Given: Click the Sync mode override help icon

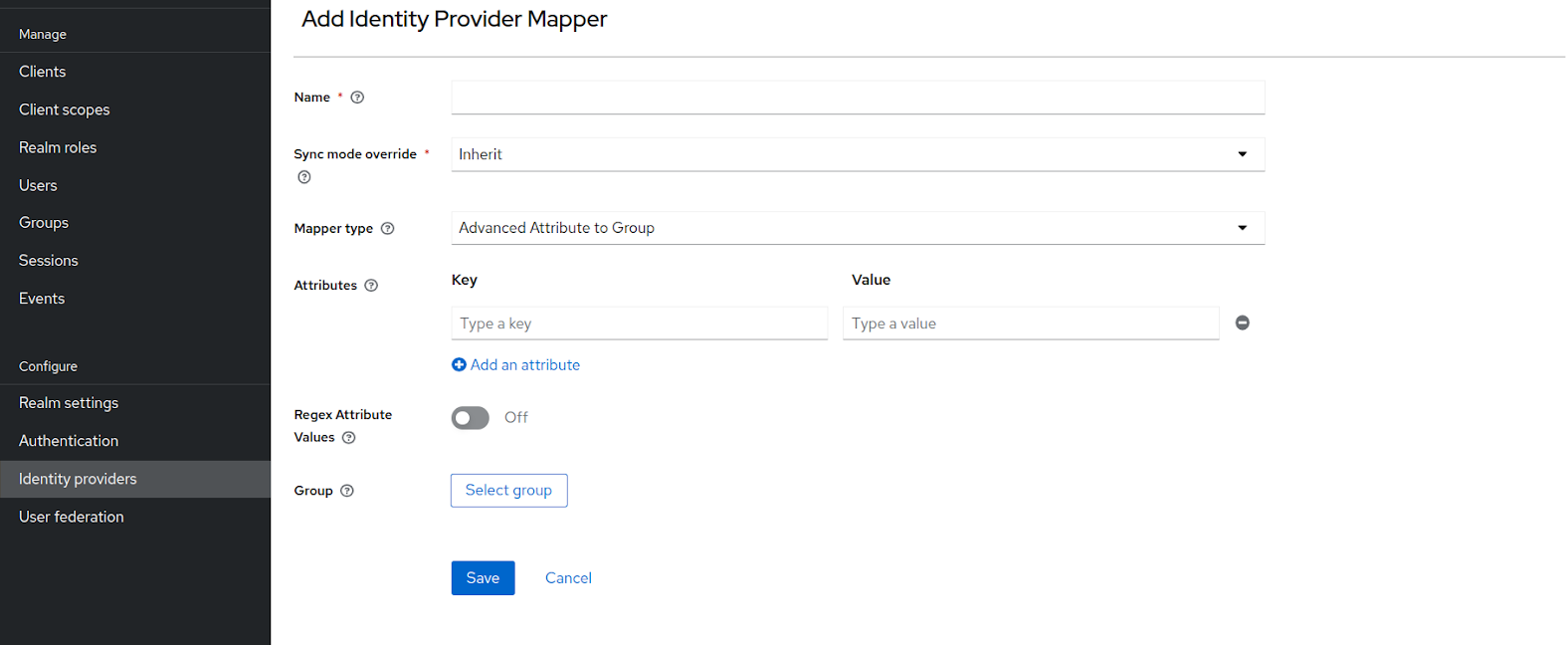Looking at the screenshot, I should (x=304, y=177).
